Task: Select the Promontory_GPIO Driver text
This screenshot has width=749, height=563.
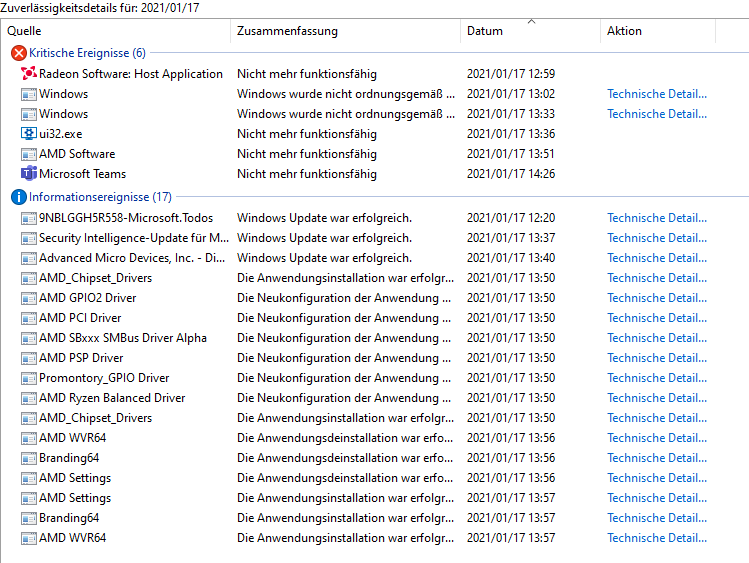Action: pos(104,378)
